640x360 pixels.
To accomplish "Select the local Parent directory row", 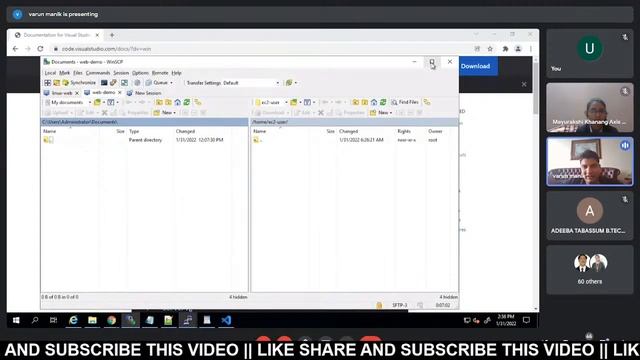I will click(x=144, y=140).
